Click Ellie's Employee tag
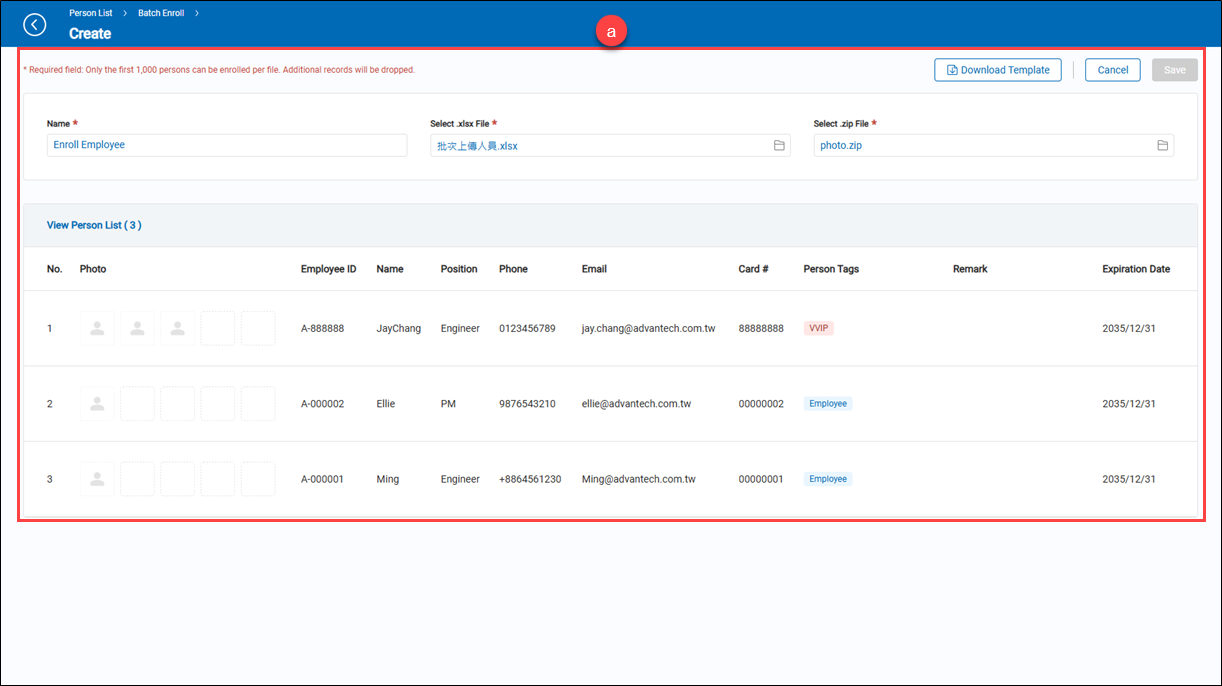The width and height of the screenshot is (1222, 686). coord(828,404)
